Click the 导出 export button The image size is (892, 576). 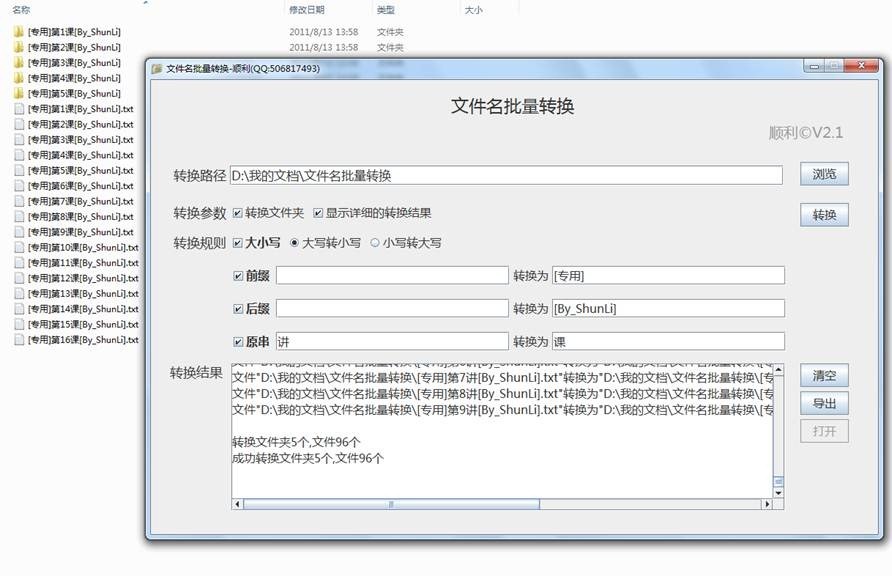click(824, 403)
